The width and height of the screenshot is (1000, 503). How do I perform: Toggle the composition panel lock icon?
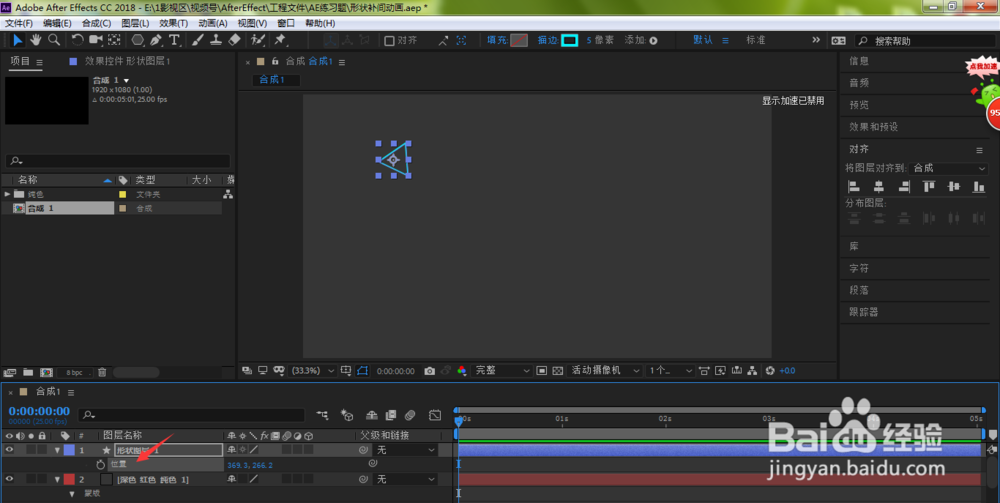point(275,62)
